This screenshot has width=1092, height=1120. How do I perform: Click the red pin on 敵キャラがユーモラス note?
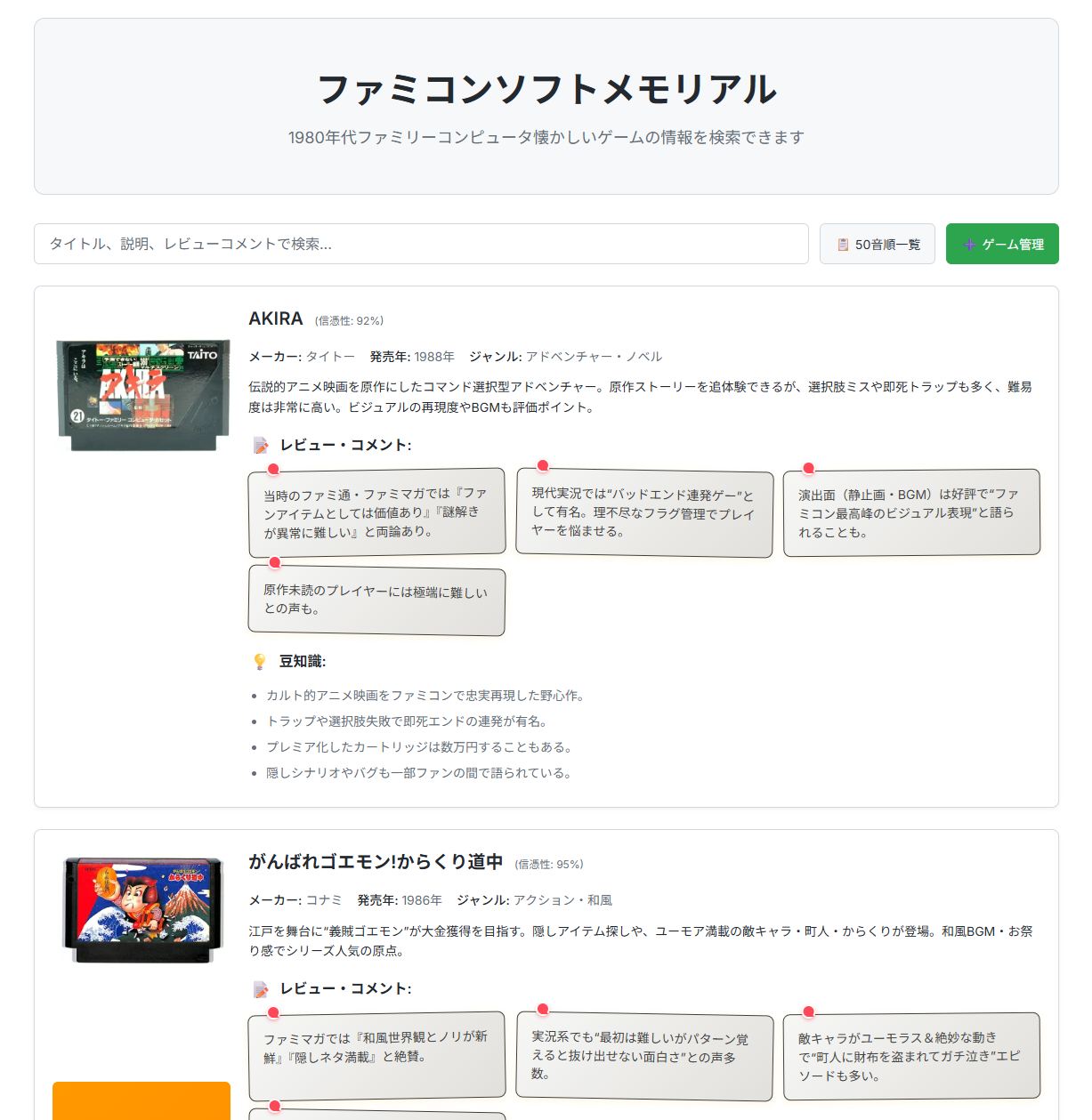[x=809, y=1011]
